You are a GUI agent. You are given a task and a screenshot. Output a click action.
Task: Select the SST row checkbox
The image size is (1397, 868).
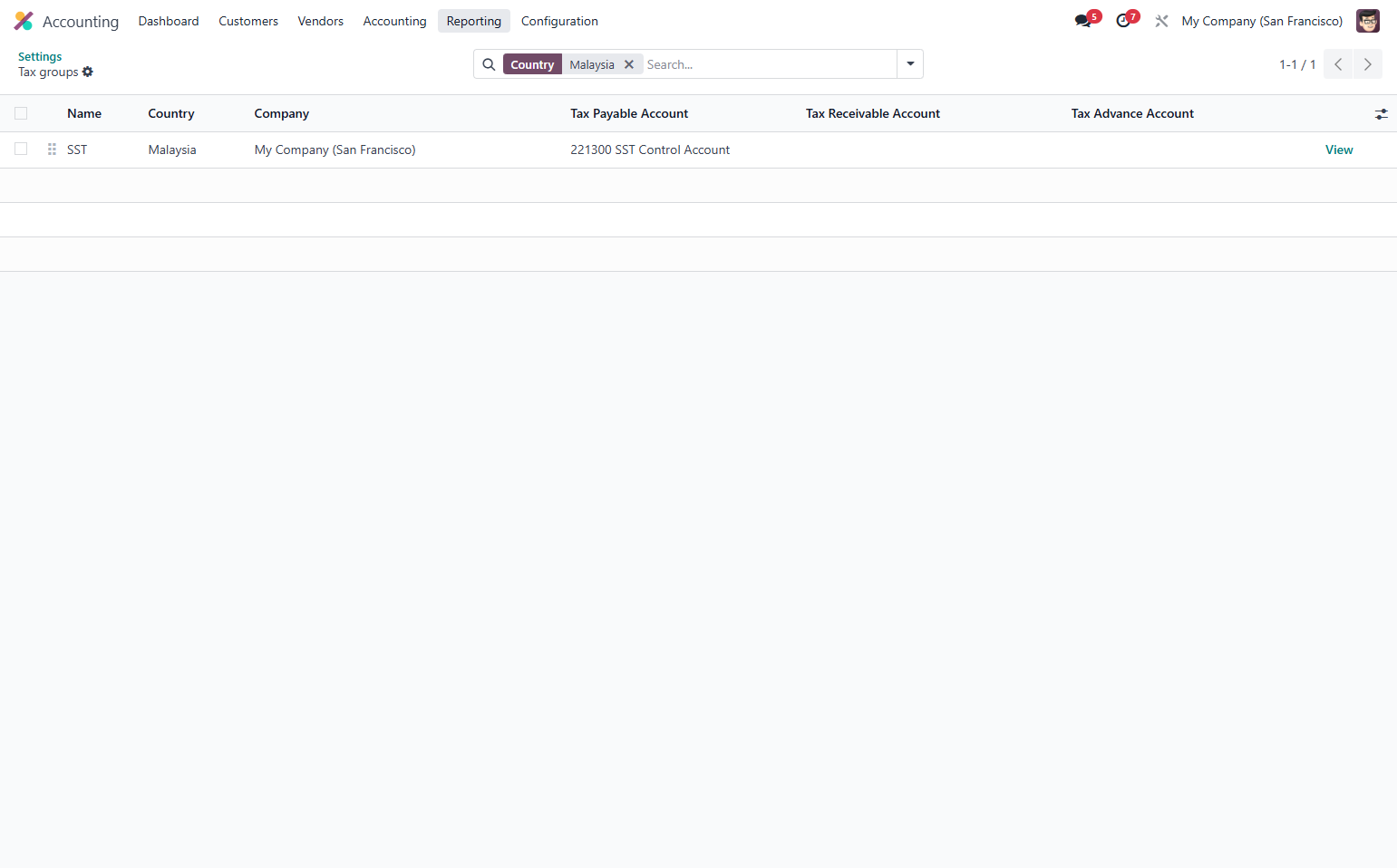coord(21,149)
